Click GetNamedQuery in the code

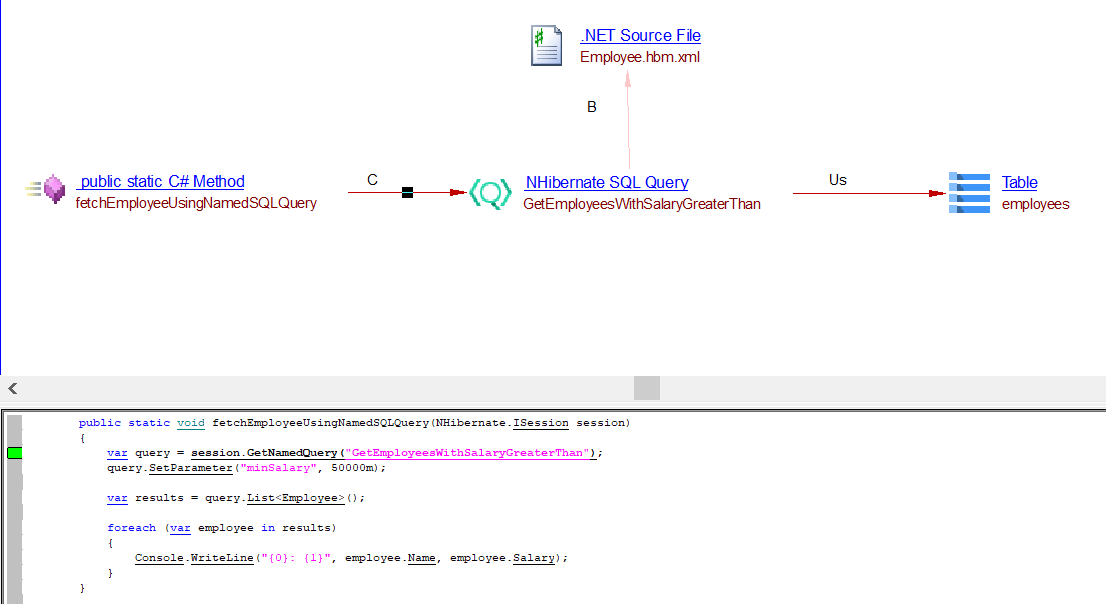click(299, 453)
